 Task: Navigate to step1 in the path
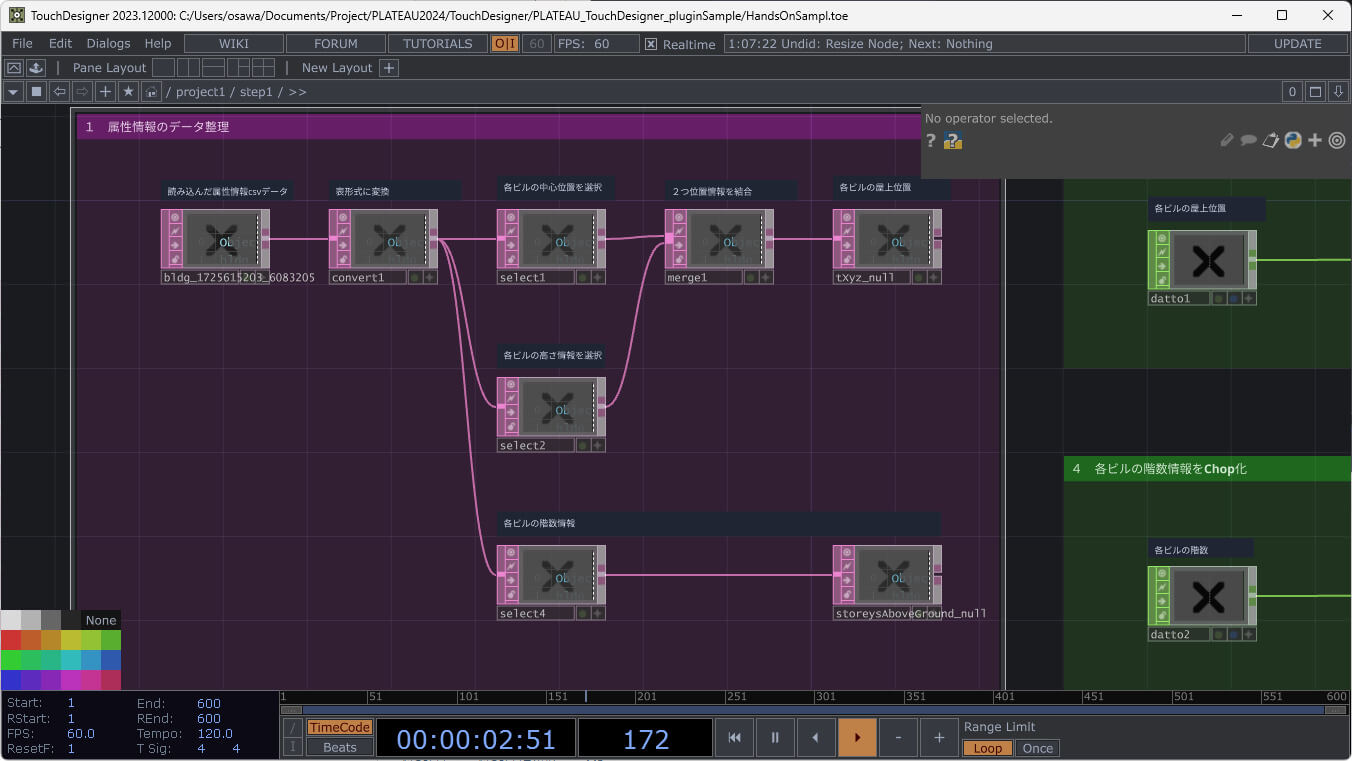(256, 92)
